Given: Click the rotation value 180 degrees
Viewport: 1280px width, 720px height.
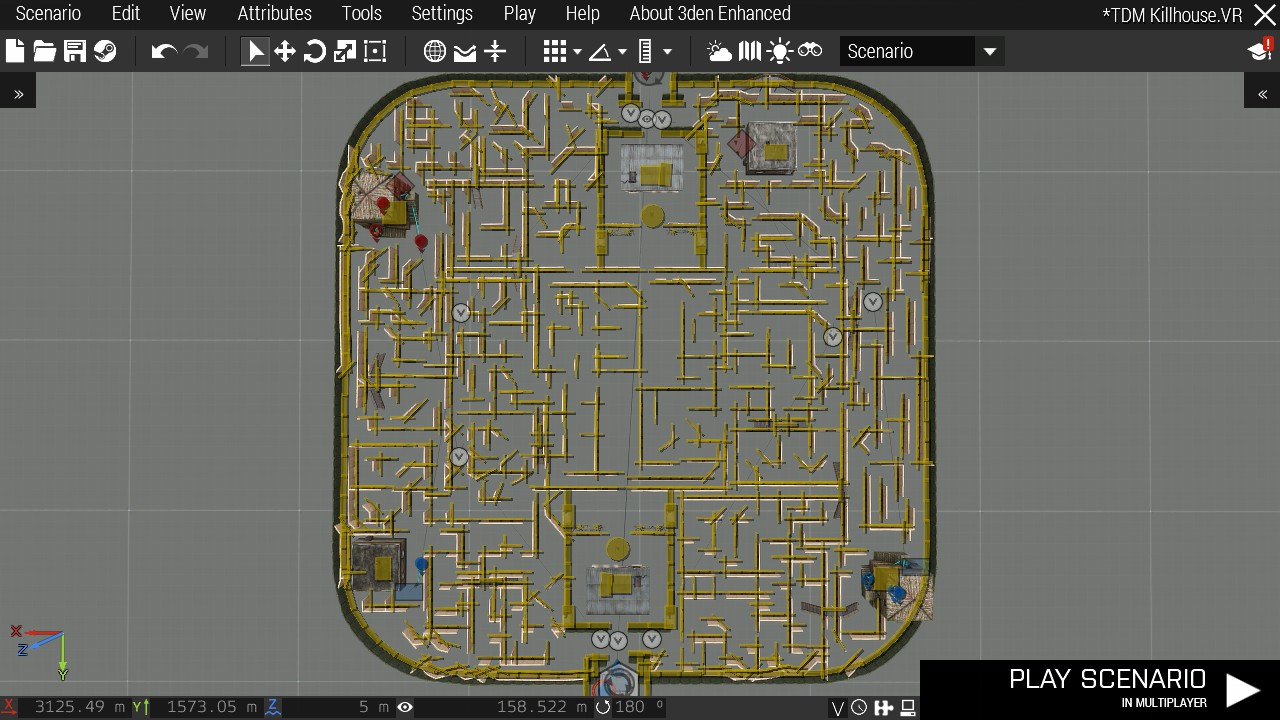Looking at the screenshot, I should tap(639, 707).
